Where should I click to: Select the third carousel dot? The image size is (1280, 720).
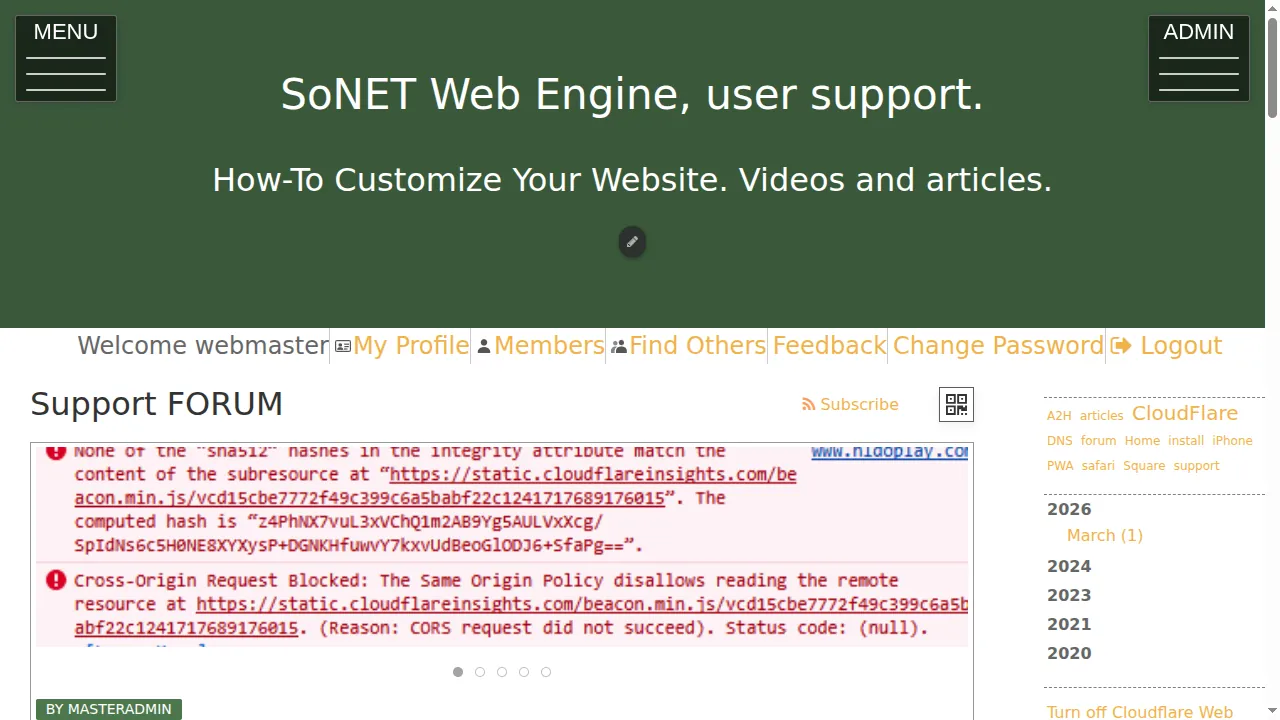[x=502, y=672]
